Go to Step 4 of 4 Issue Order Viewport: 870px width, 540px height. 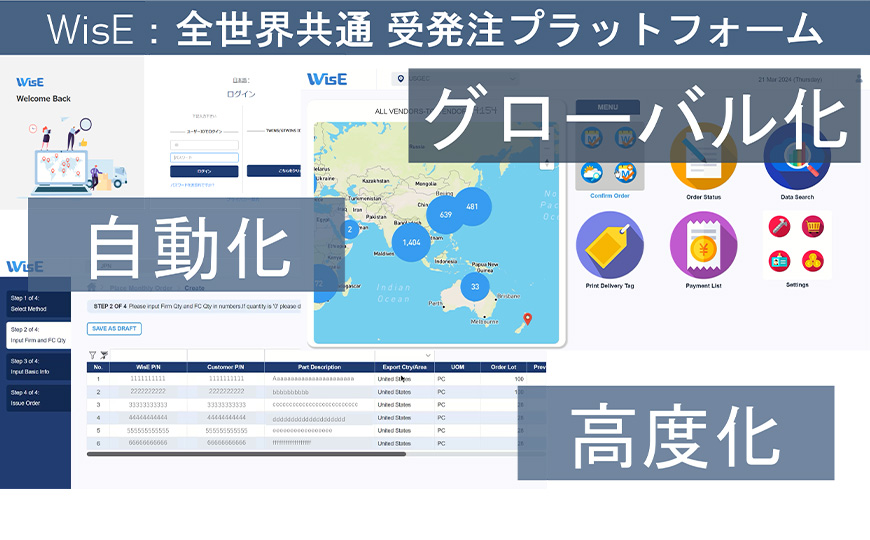(38, 398)
